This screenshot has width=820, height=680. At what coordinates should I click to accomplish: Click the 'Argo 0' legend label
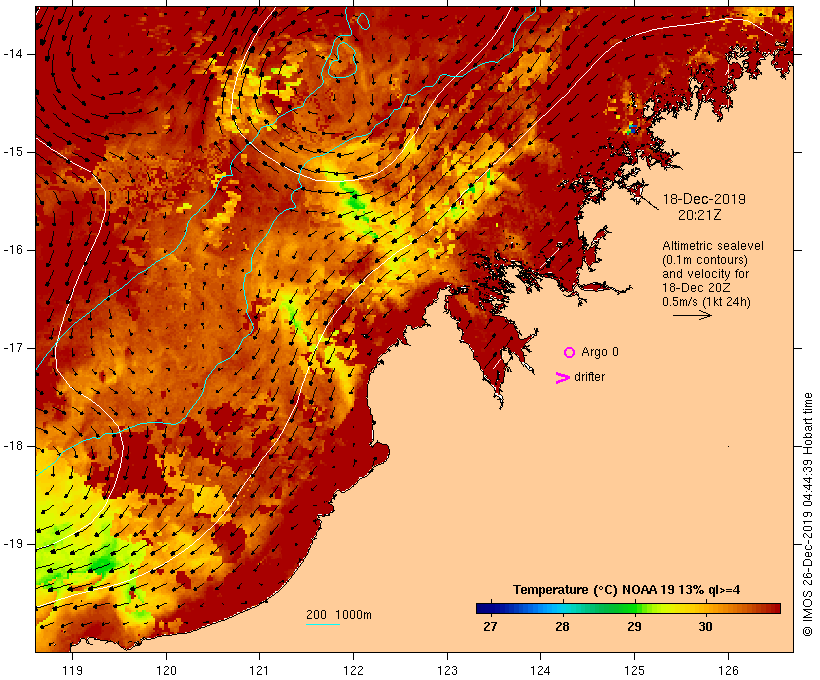pos(600,352)
